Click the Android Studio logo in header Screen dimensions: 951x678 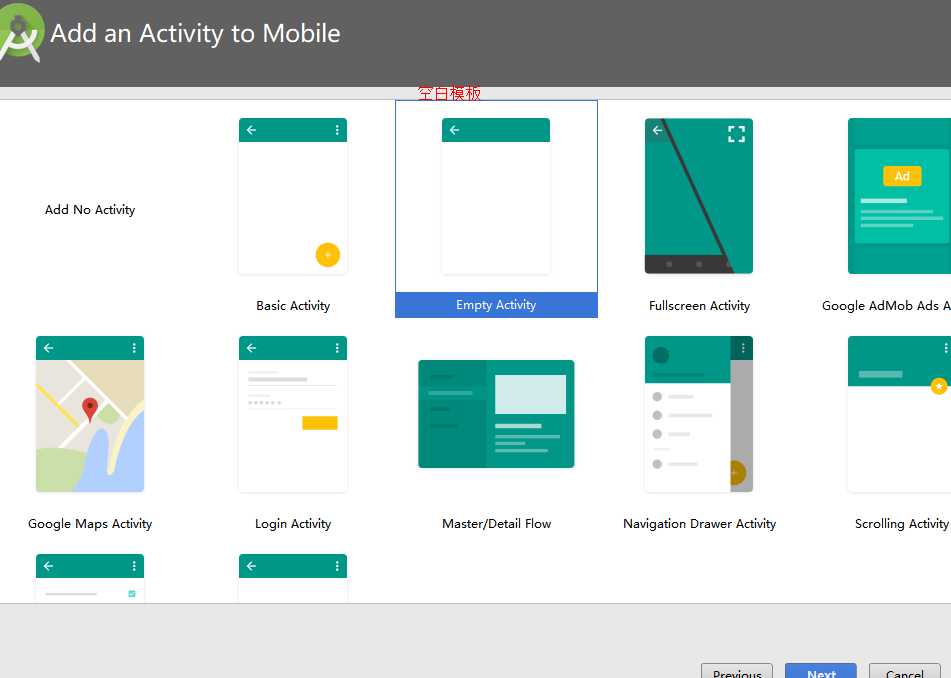(22, 33)
